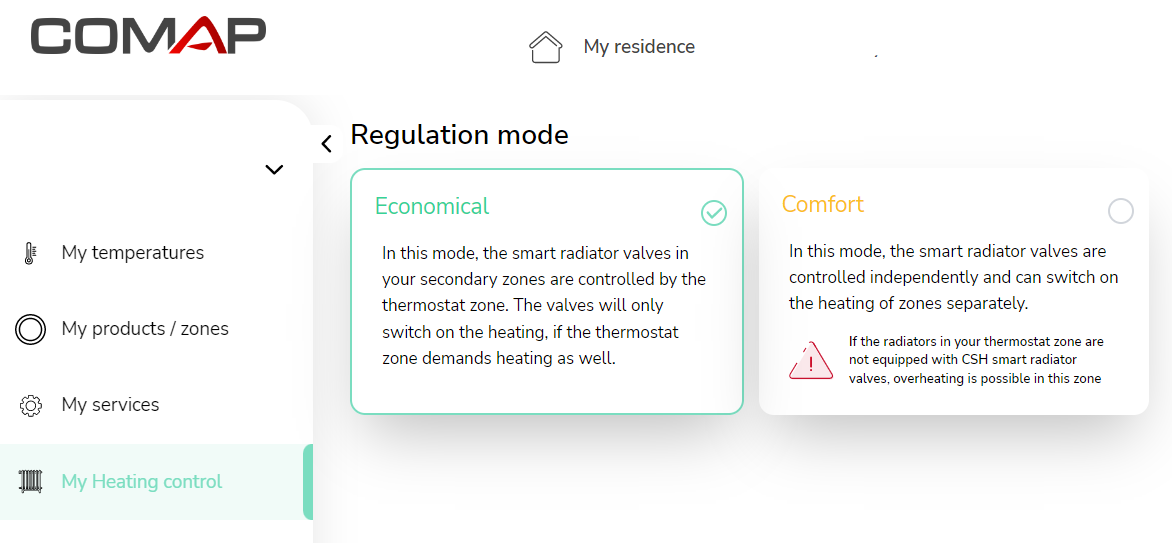Screen dimensions: 1172x543
Task: Click the COMAP logo
Action: [x=148, y=36]
